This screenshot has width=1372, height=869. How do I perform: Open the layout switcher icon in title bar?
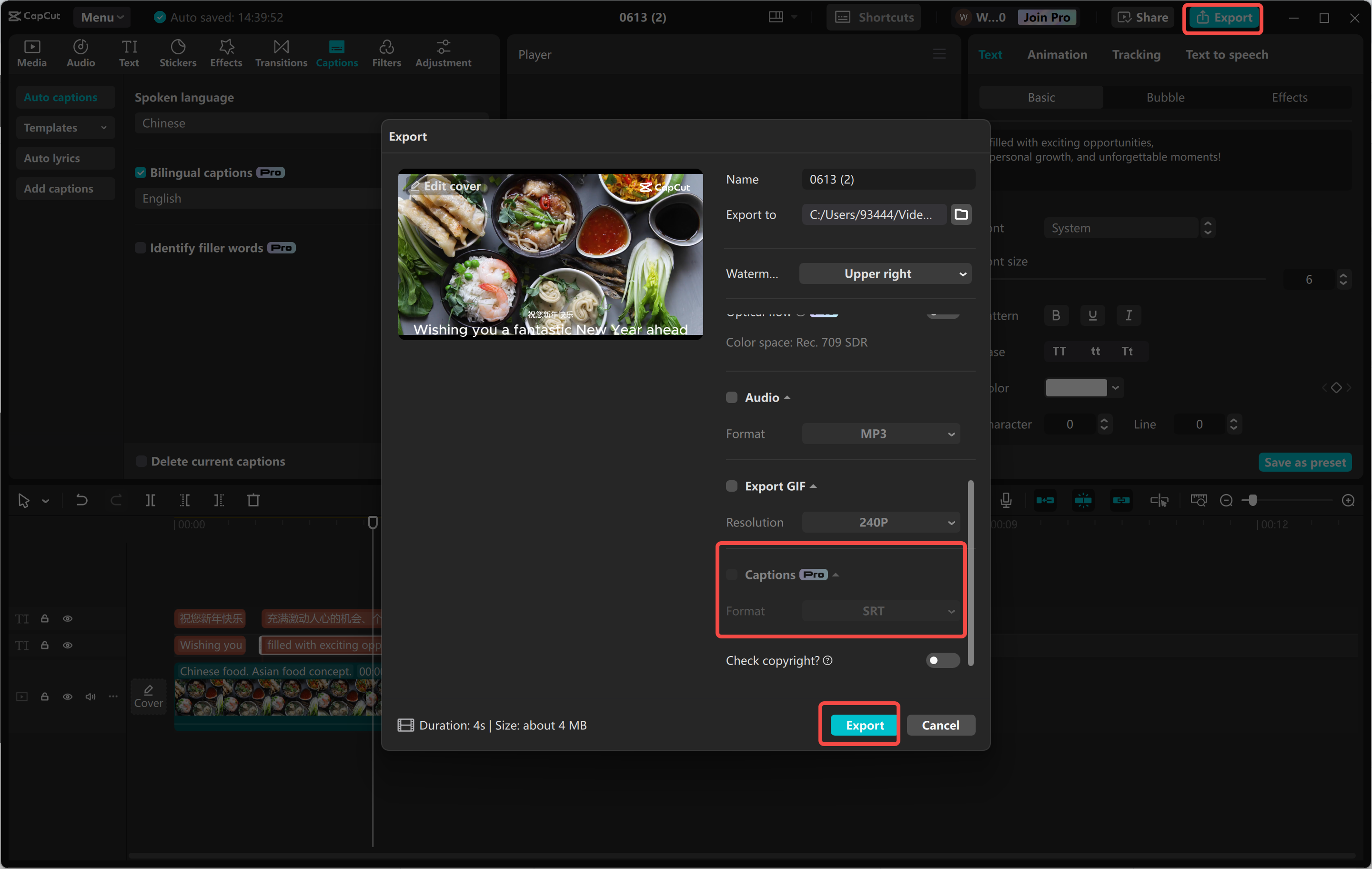pyautogui.click(x=776, y=17)
